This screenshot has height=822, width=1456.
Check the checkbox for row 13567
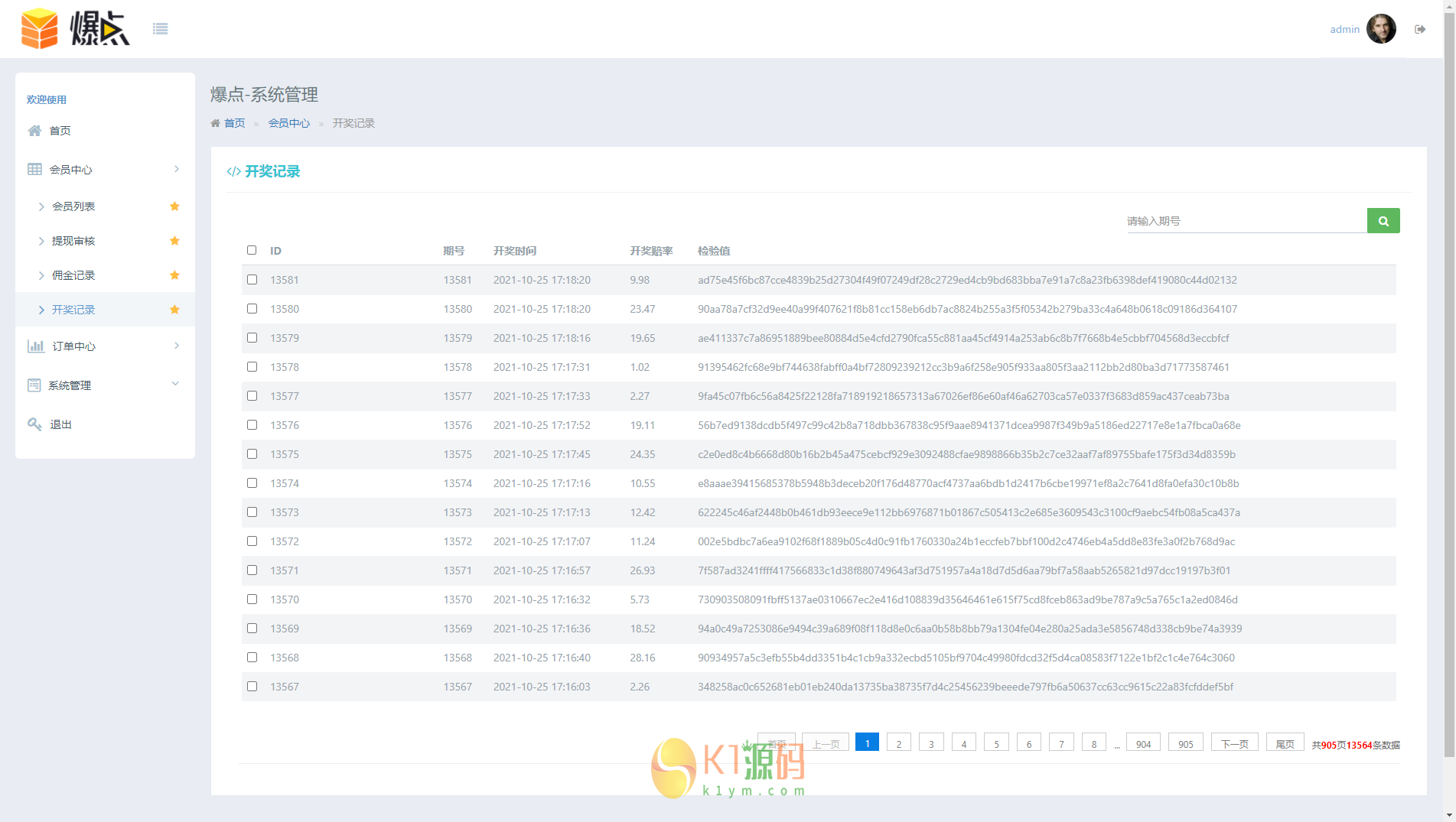[252, 687]
